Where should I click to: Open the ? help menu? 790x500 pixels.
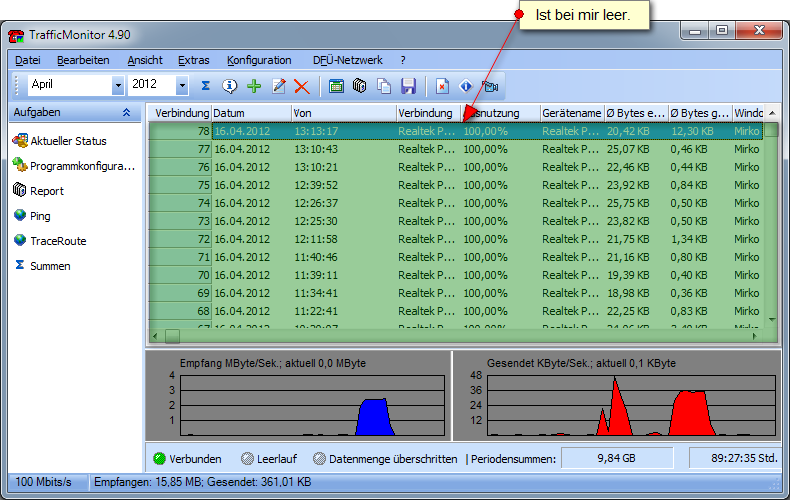pyautogui.click(x=403, y=60)
